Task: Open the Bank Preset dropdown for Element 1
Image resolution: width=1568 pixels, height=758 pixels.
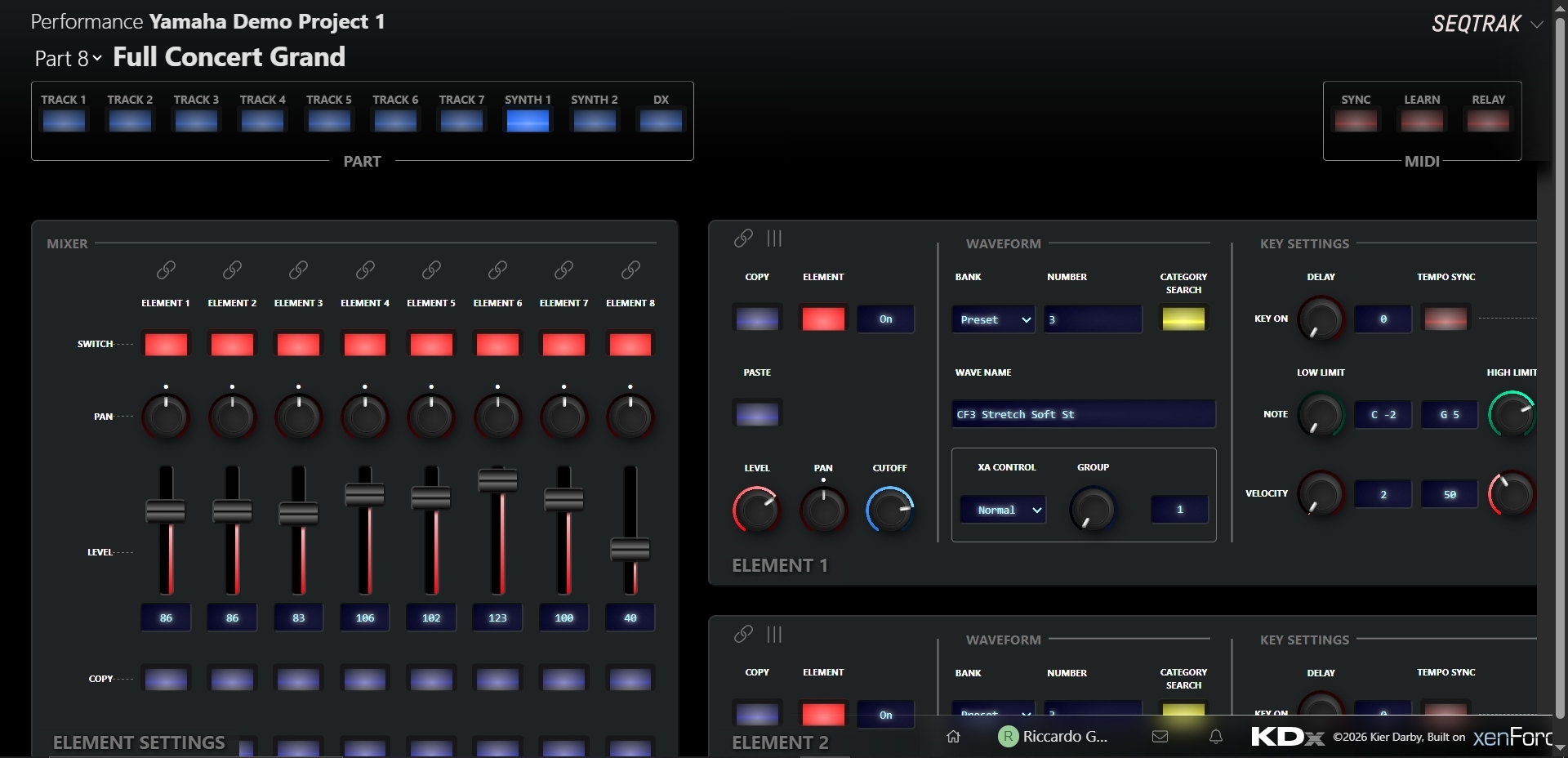Action: point(994,319)
